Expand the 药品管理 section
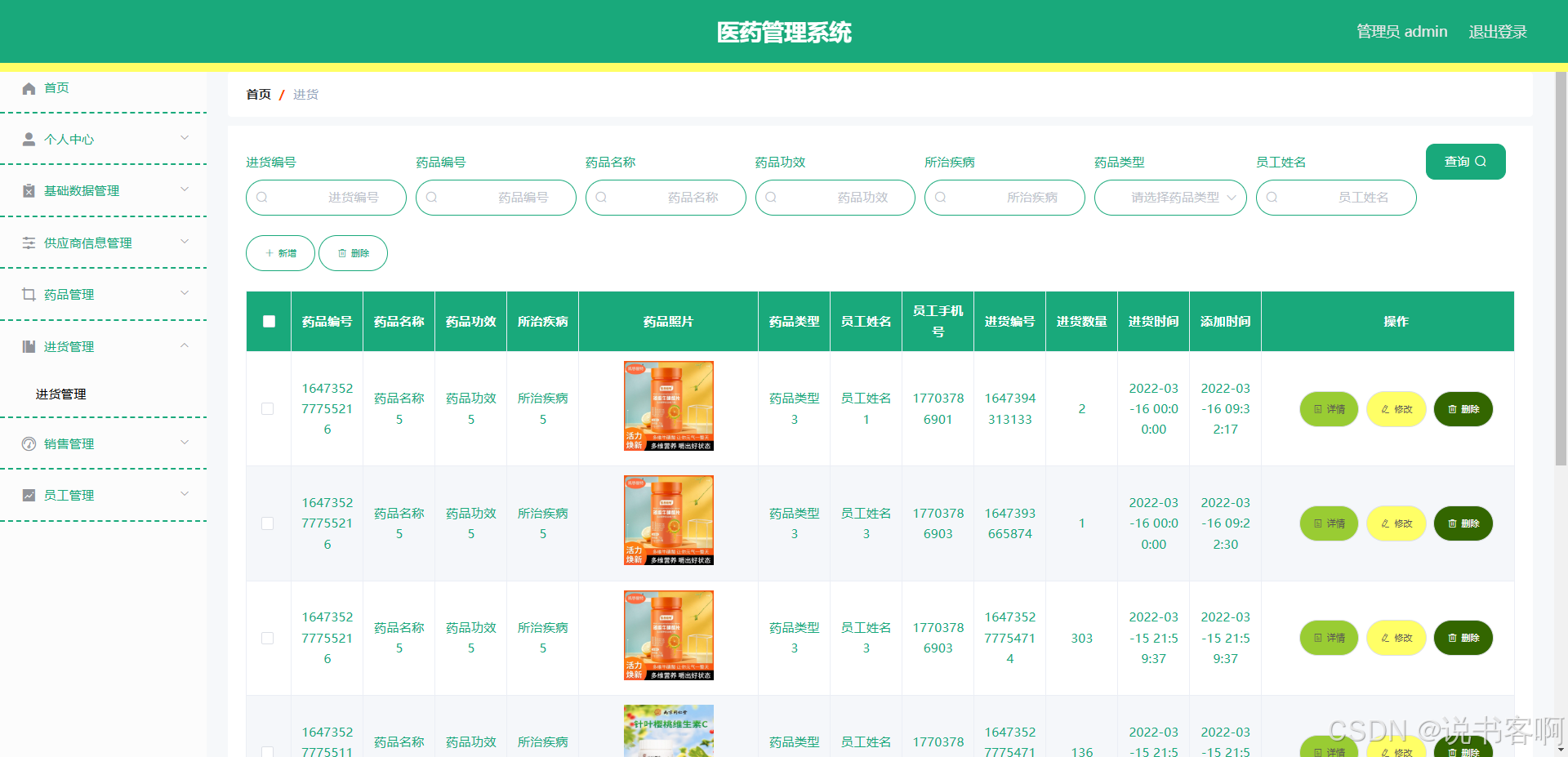Screen dimensions: 1568x757 pyautogui.click(x=184, y=294)
